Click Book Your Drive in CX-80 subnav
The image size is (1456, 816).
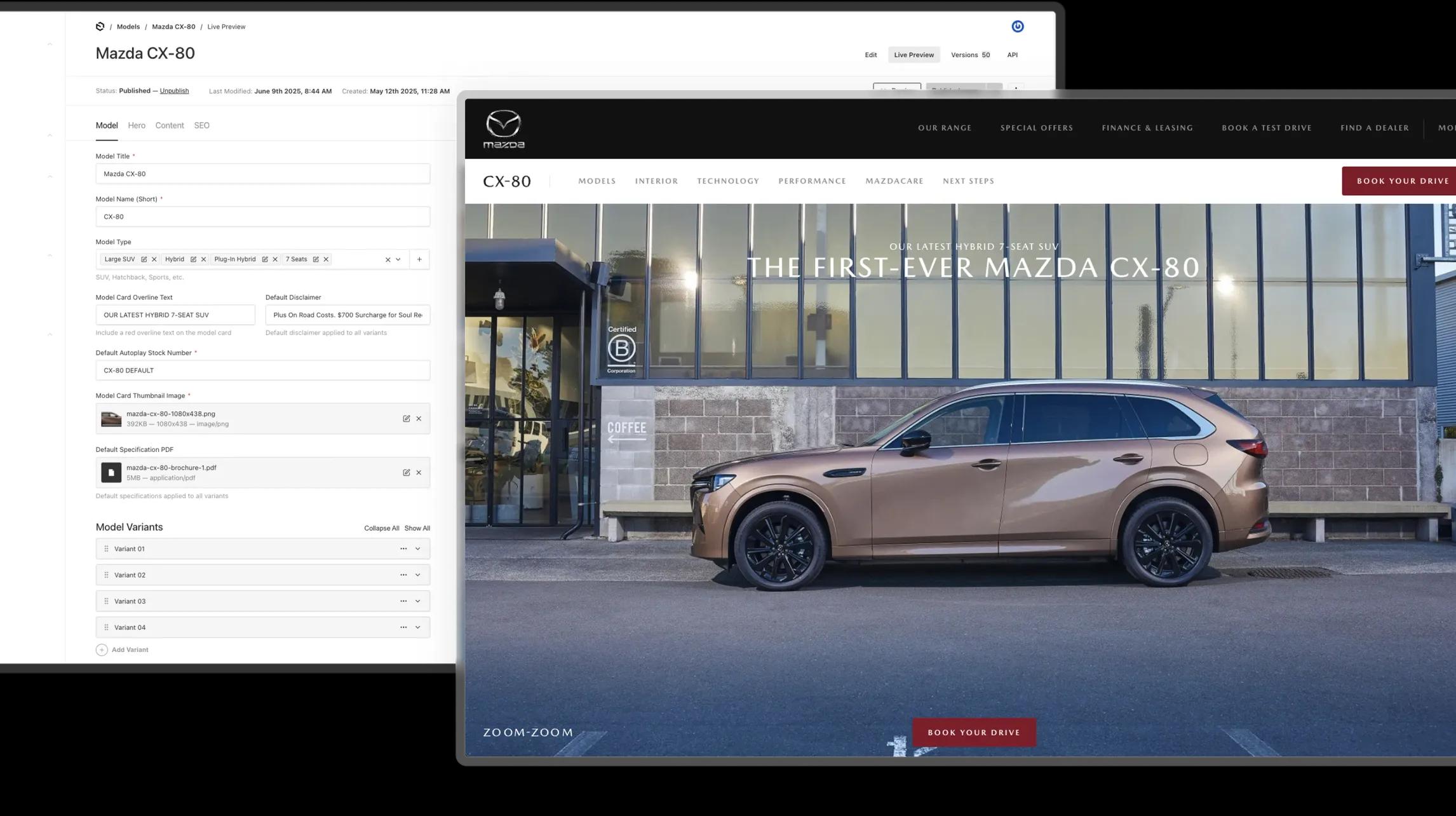point(1399,181)
